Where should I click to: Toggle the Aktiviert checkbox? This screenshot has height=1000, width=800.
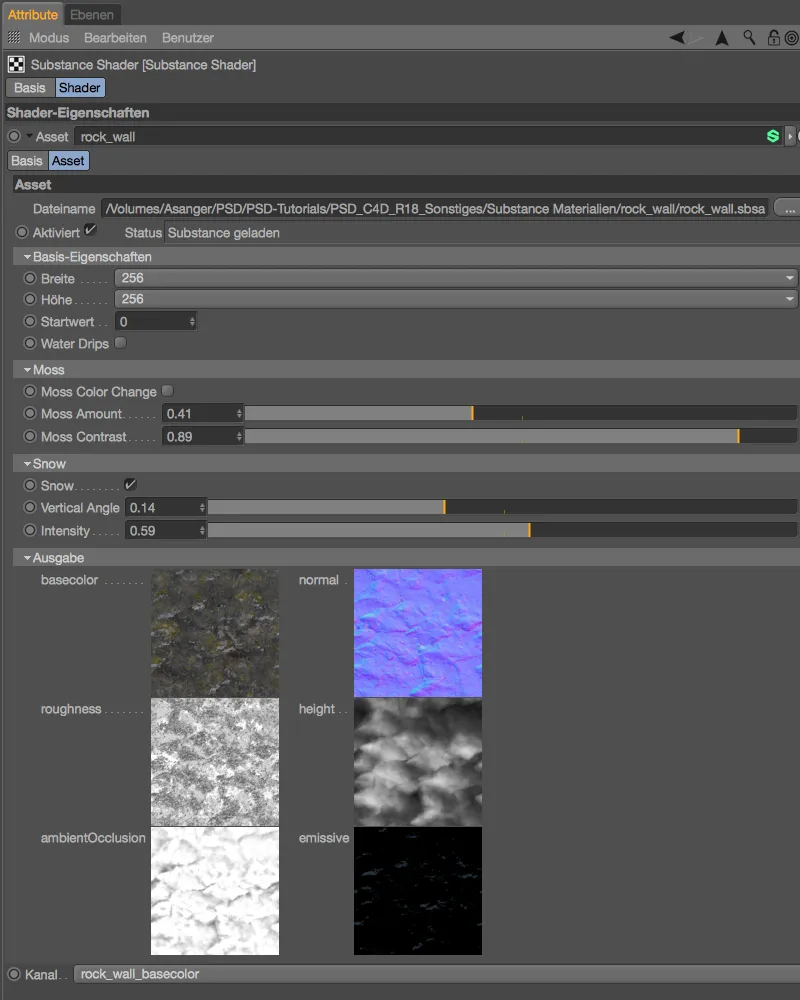point(90,230)
